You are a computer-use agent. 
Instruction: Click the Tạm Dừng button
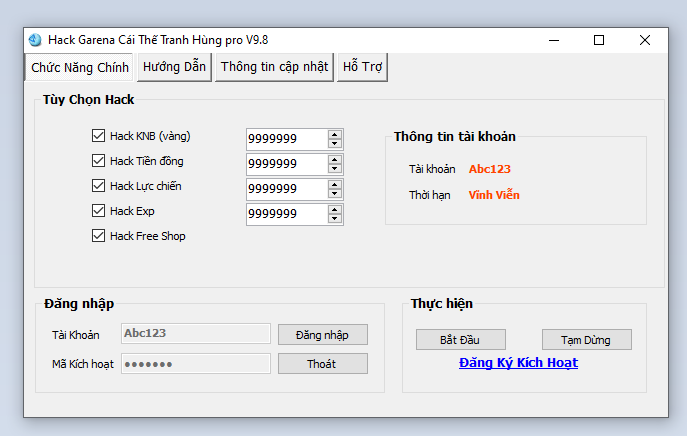[x=587, y=340]
